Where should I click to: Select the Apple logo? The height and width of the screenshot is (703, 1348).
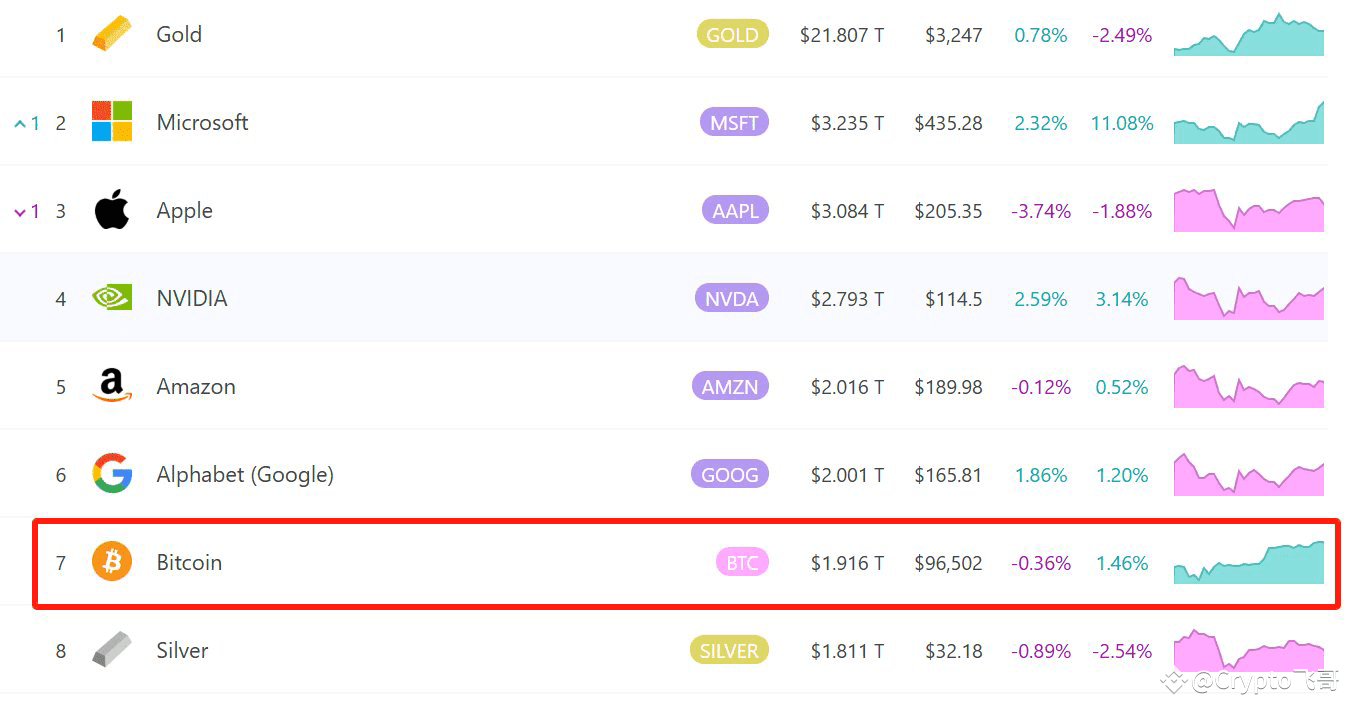[x=111, y=210]
